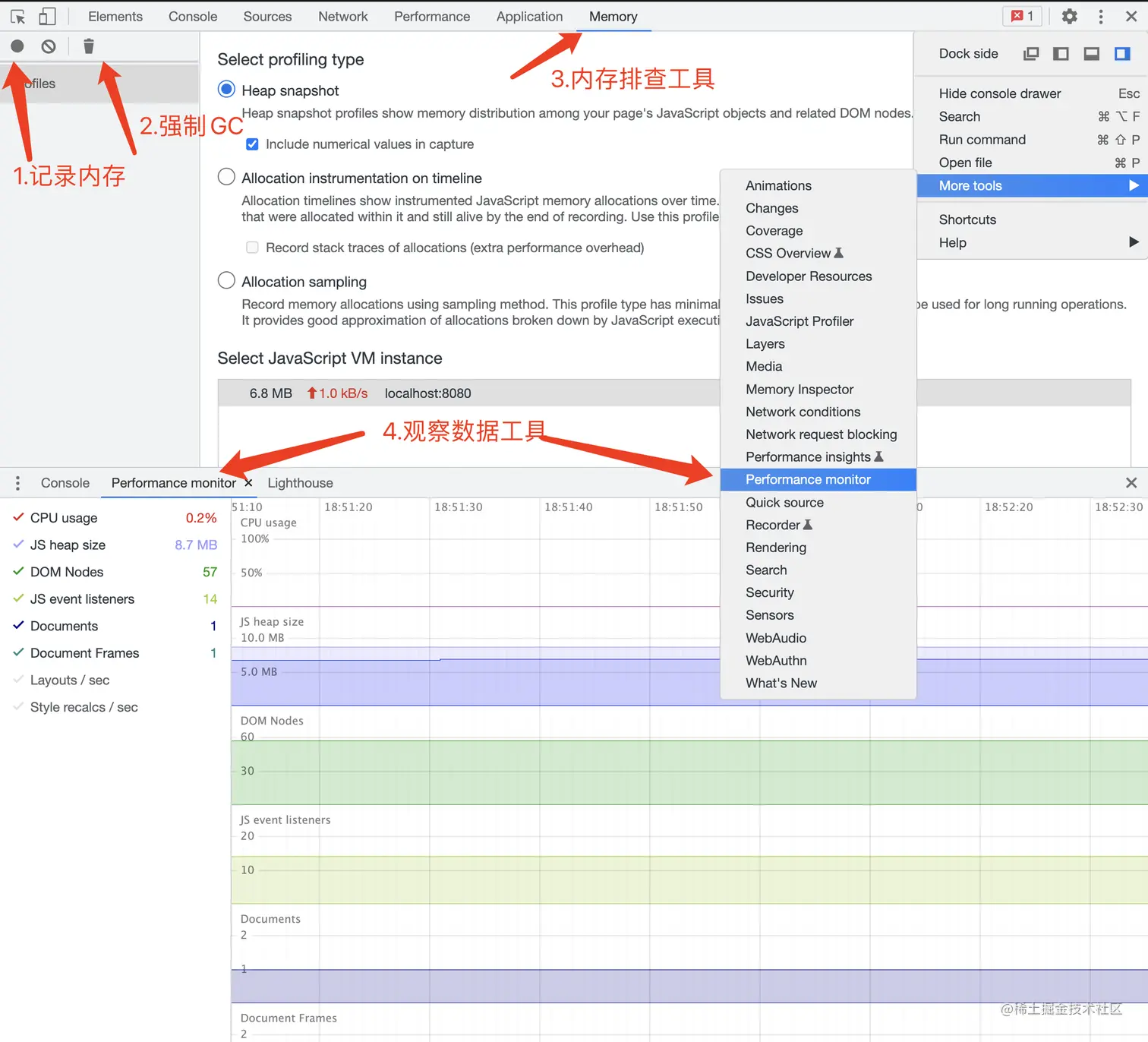This screenshot has height=1042, width=1148.
Task: Select the Memory tab
Action: [x=613, y=16]
